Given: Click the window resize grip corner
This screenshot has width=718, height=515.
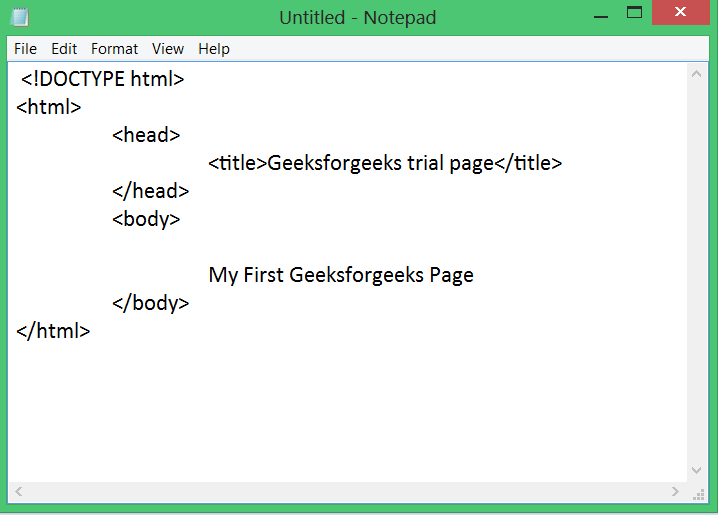Looking at the screenshot, I should [x=698, y=494].
